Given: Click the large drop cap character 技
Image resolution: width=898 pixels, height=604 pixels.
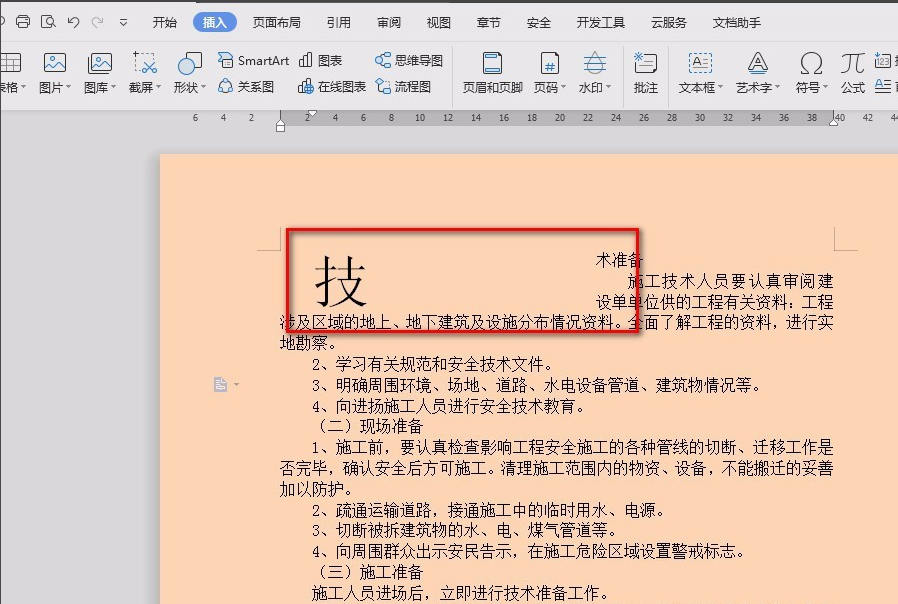Looking at the screenshot, I should click(341, 282).
